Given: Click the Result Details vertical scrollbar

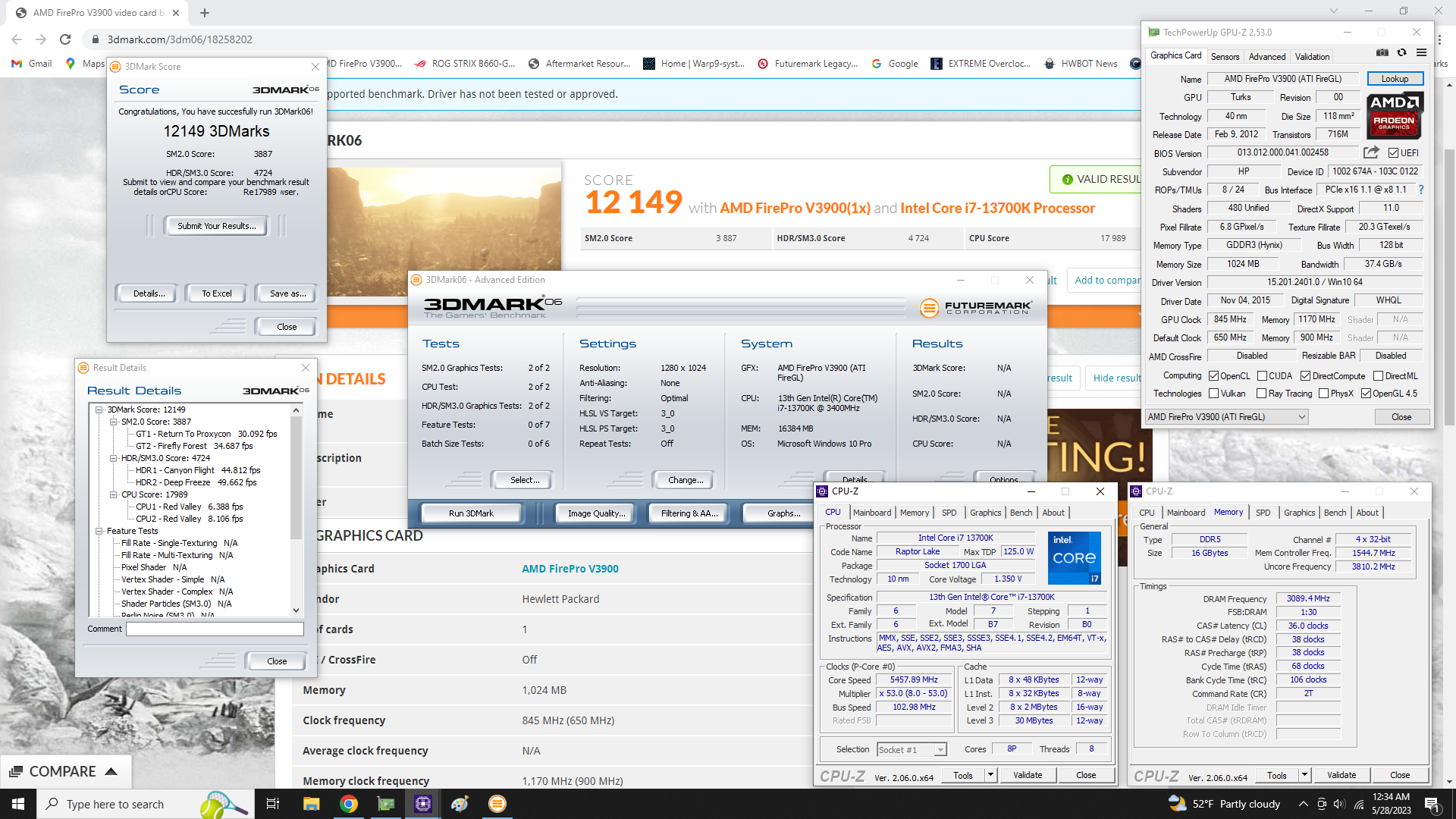Looking at the screenshot, I should [x=296, y=478].
